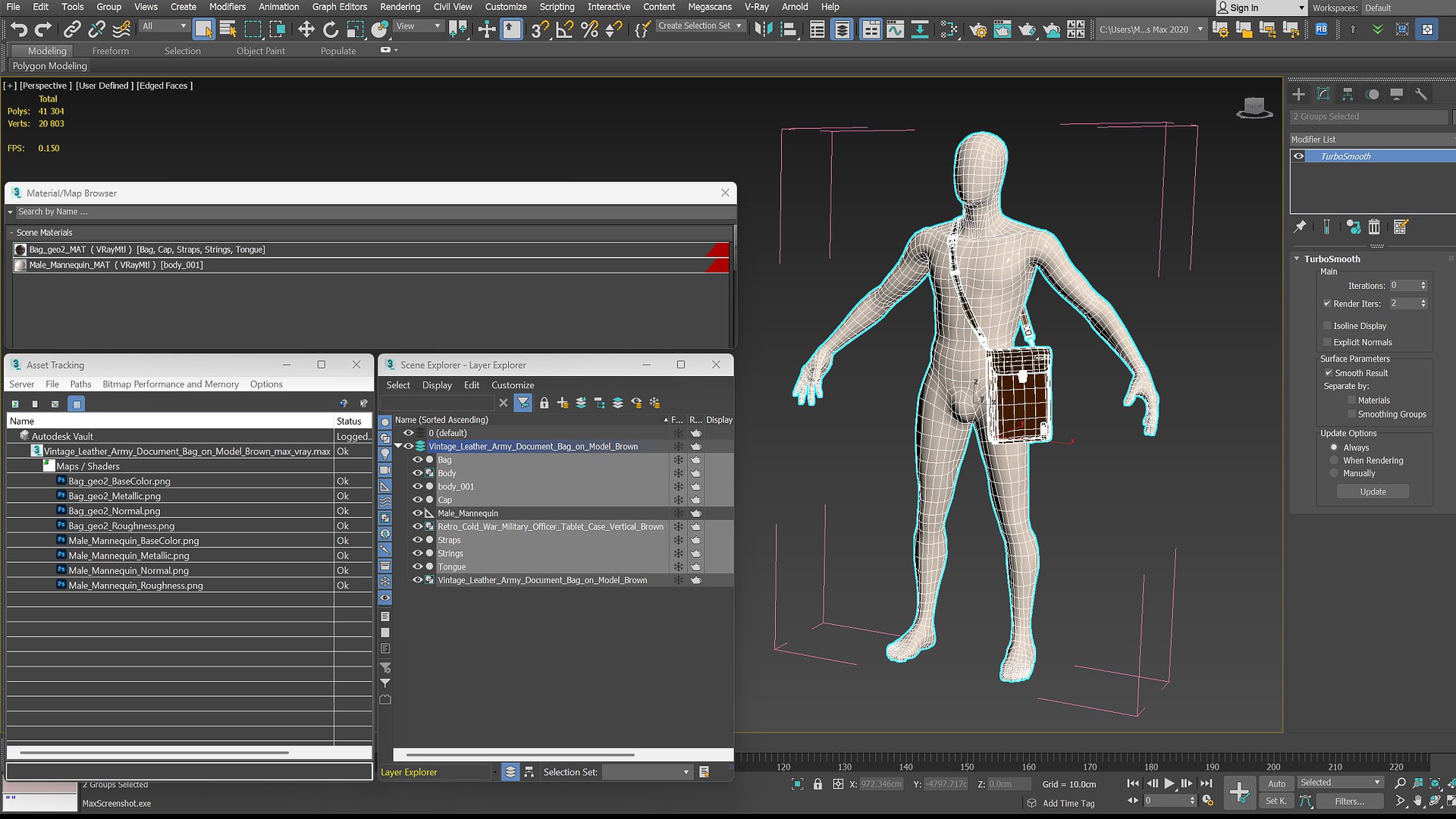Open the Curve Editor from toolbar
The width and height of the screenshot is (1456, 819).
(895, 29)
